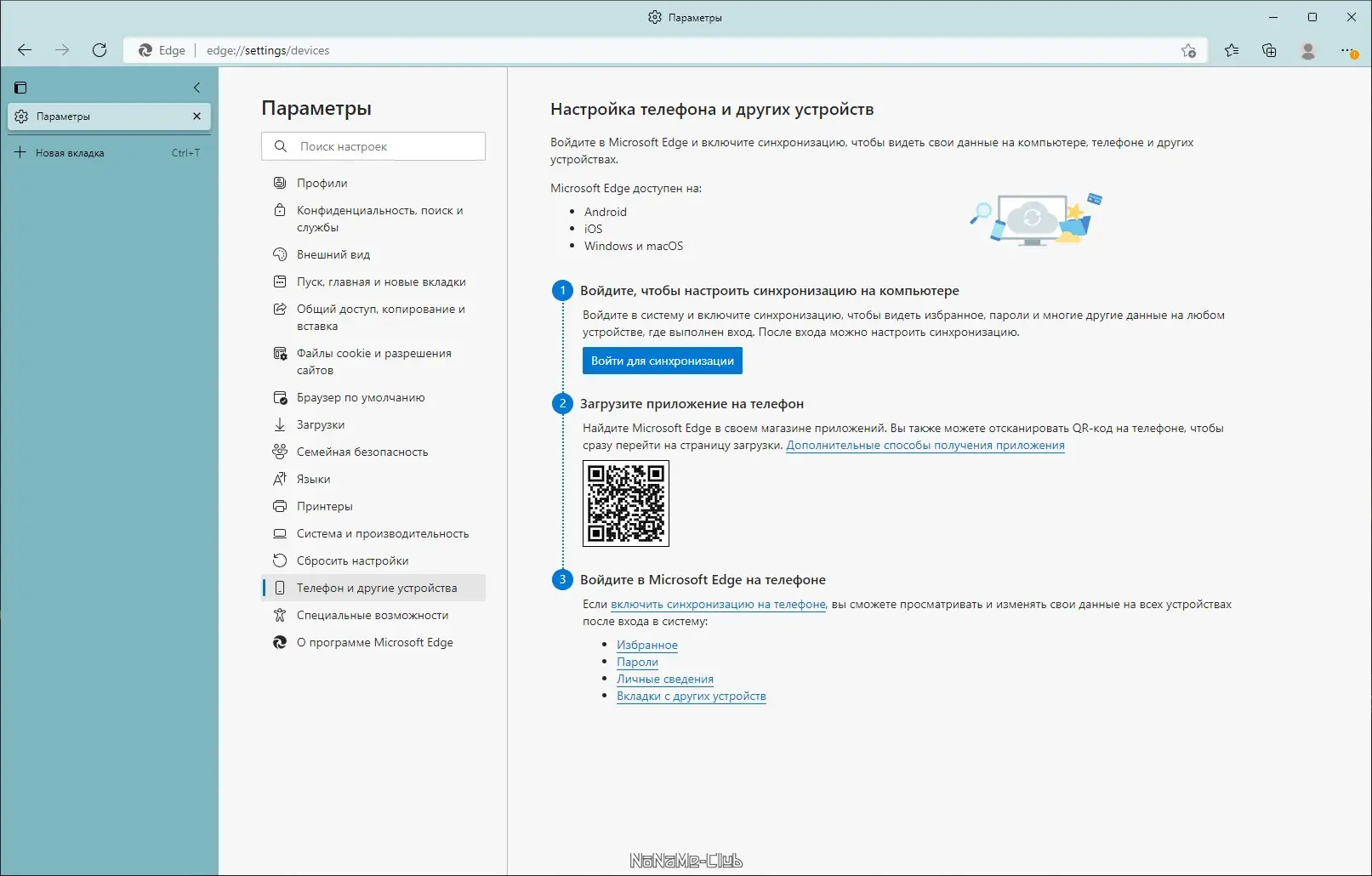
Task: Maximize the Edge window
Action: 1312,17
